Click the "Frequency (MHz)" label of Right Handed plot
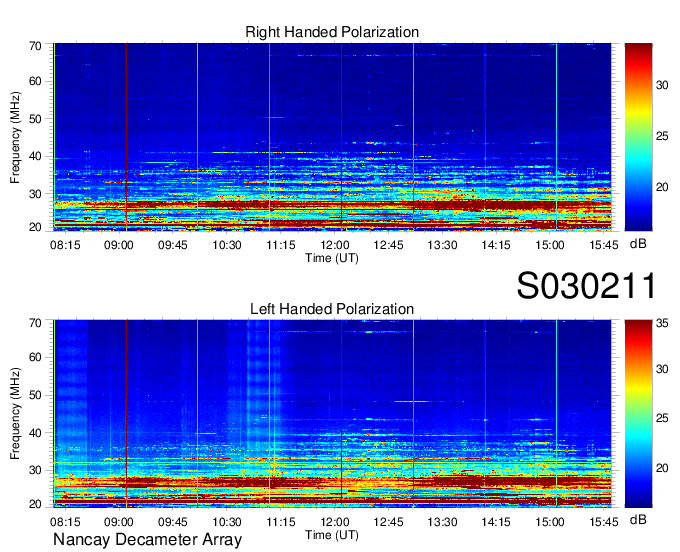This screenshot has width=680, height=552. [x=15, y=137]
